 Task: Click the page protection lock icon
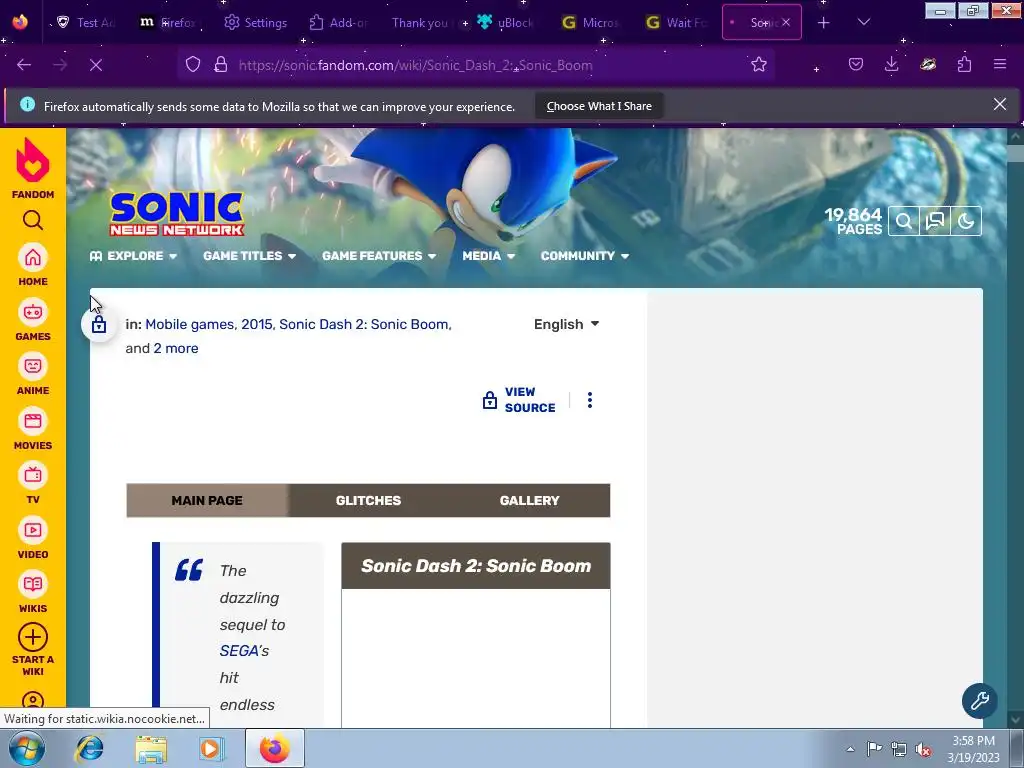click(x=99, y=325)
